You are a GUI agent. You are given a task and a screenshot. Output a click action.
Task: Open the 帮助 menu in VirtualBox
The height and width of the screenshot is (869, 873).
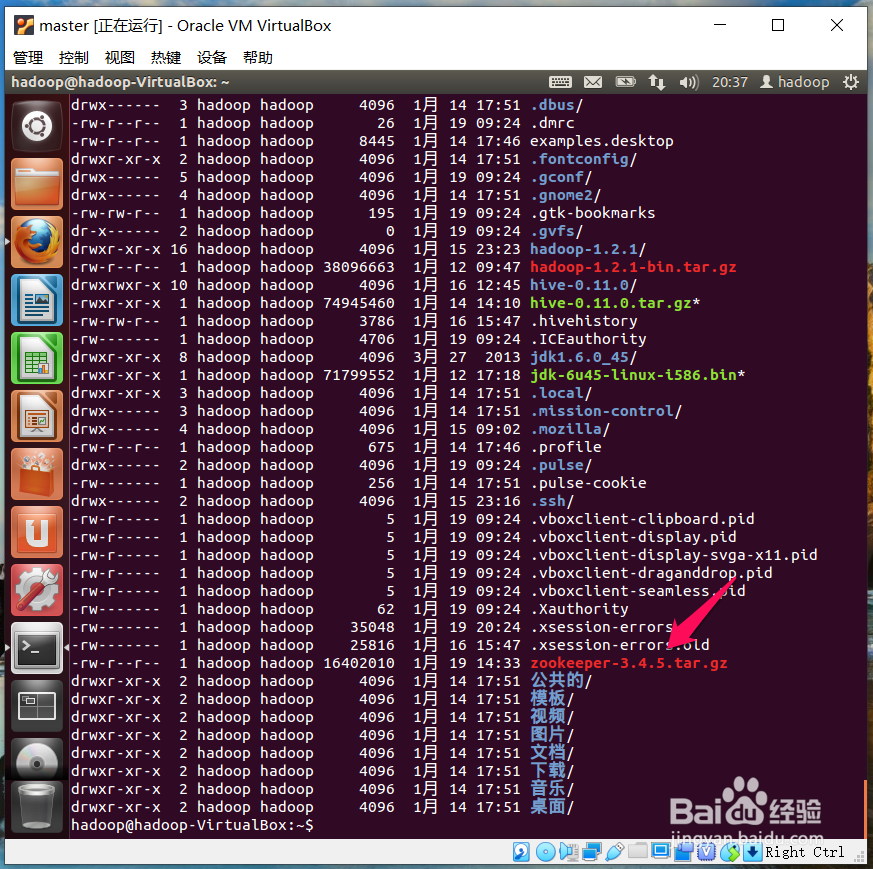click(x=258, y=57)
